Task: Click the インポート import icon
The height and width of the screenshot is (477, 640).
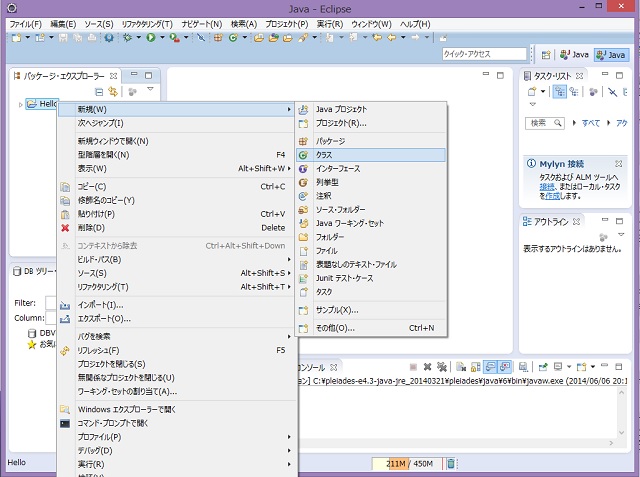Action: [65, 305]
